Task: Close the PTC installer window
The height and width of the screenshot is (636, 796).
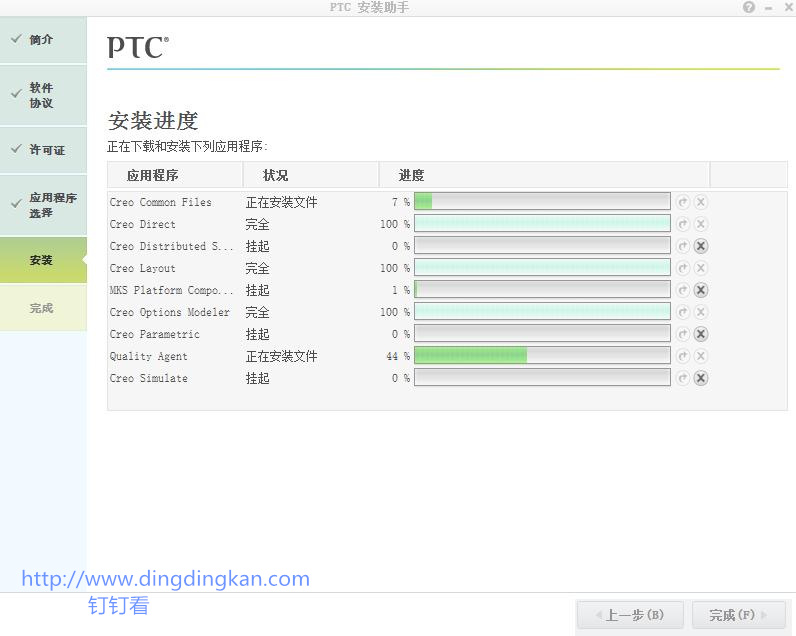Action: tap(789, 7)
